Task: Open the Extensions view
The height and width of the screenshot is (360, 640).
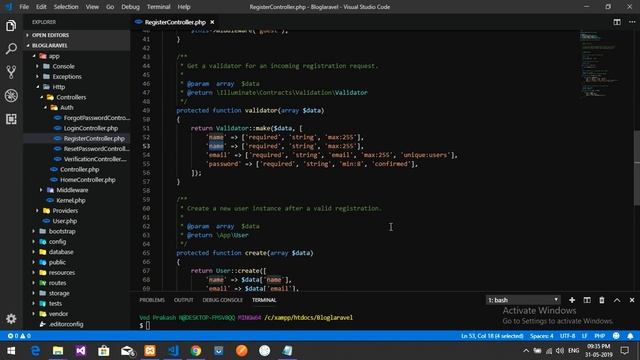Action: click(x=11, y=119)
